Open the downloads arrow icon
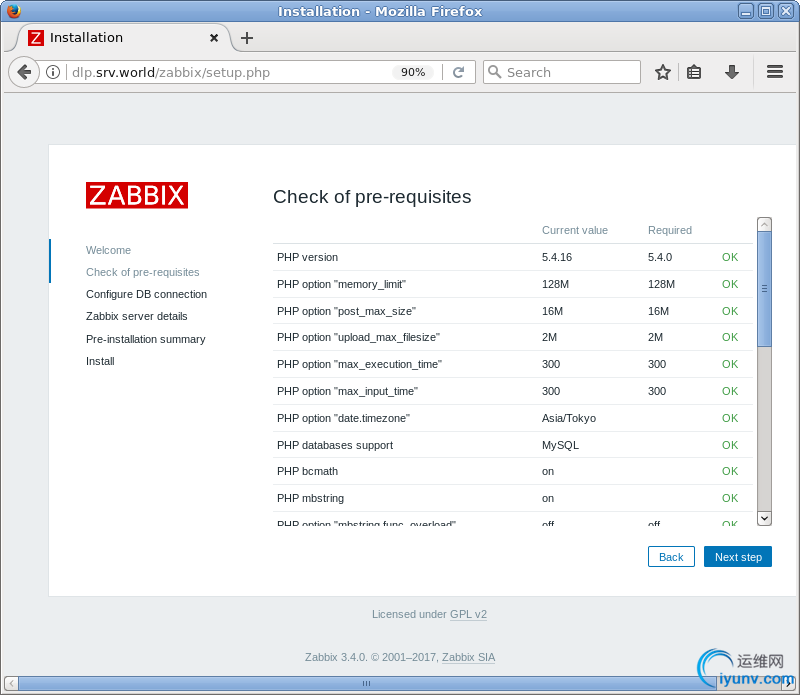800x695 pixels. pyautogui.click(x=732, y=72)
